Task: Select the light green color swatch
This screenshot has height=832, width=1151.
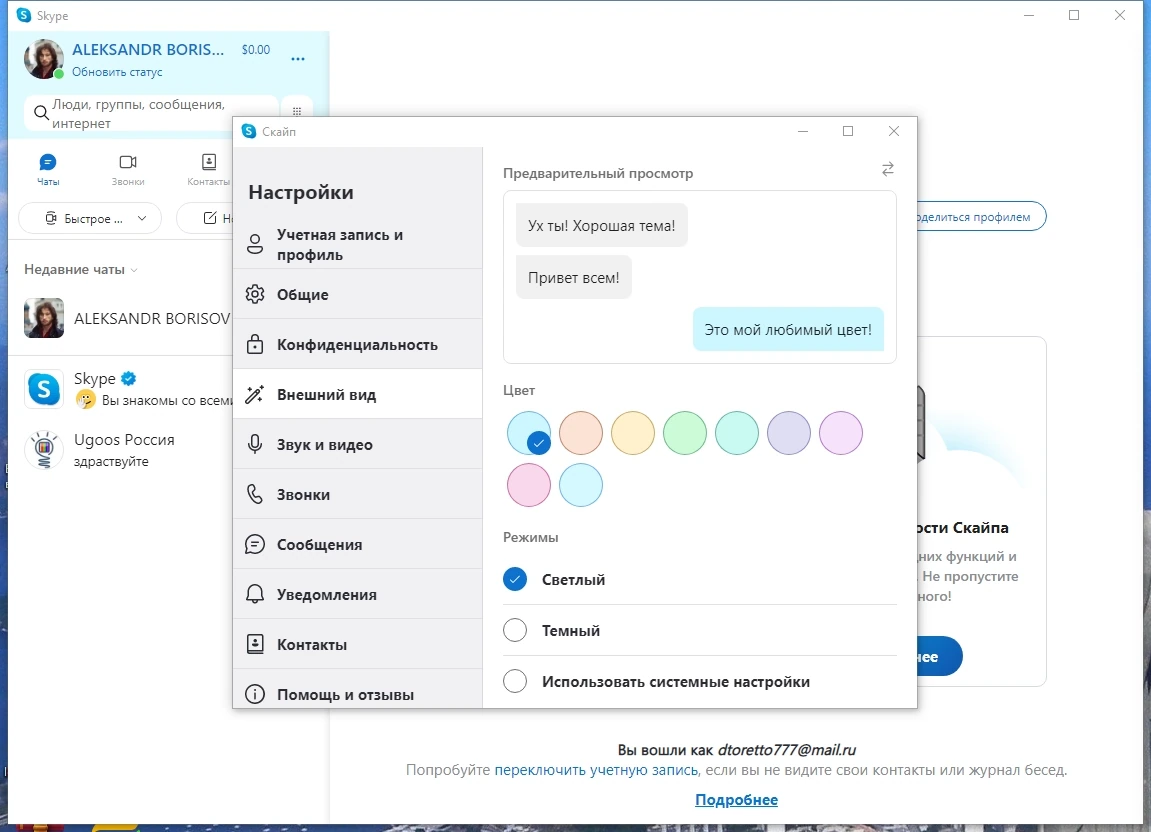Action: tap(685, 433)
